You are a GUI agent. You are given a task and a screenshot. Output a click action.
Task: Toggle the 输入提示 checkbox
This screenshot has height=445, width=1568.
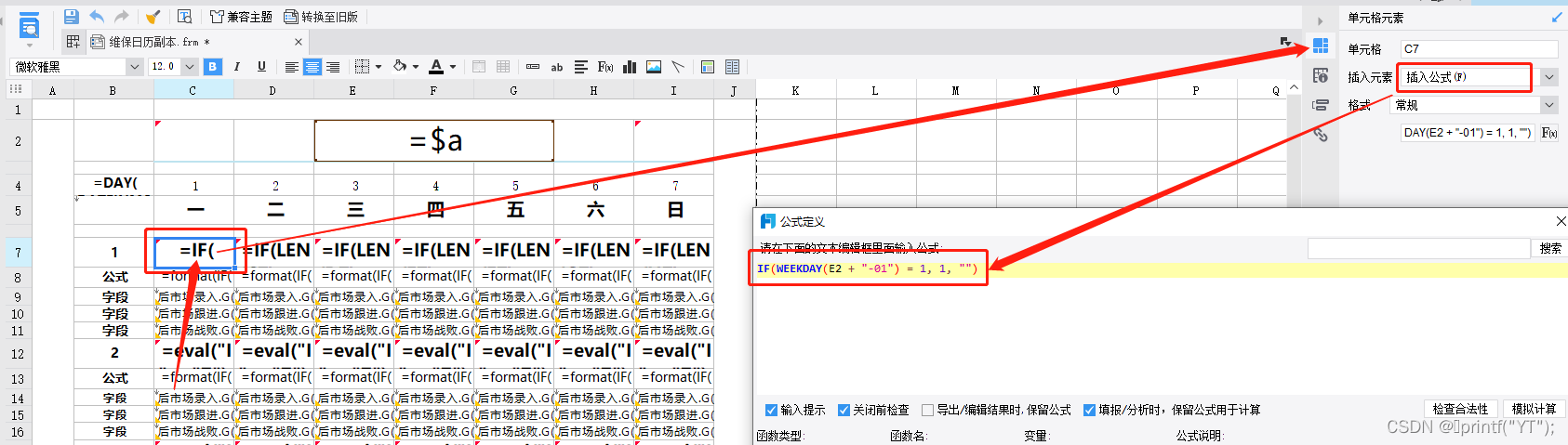click(x=771, y=410)
